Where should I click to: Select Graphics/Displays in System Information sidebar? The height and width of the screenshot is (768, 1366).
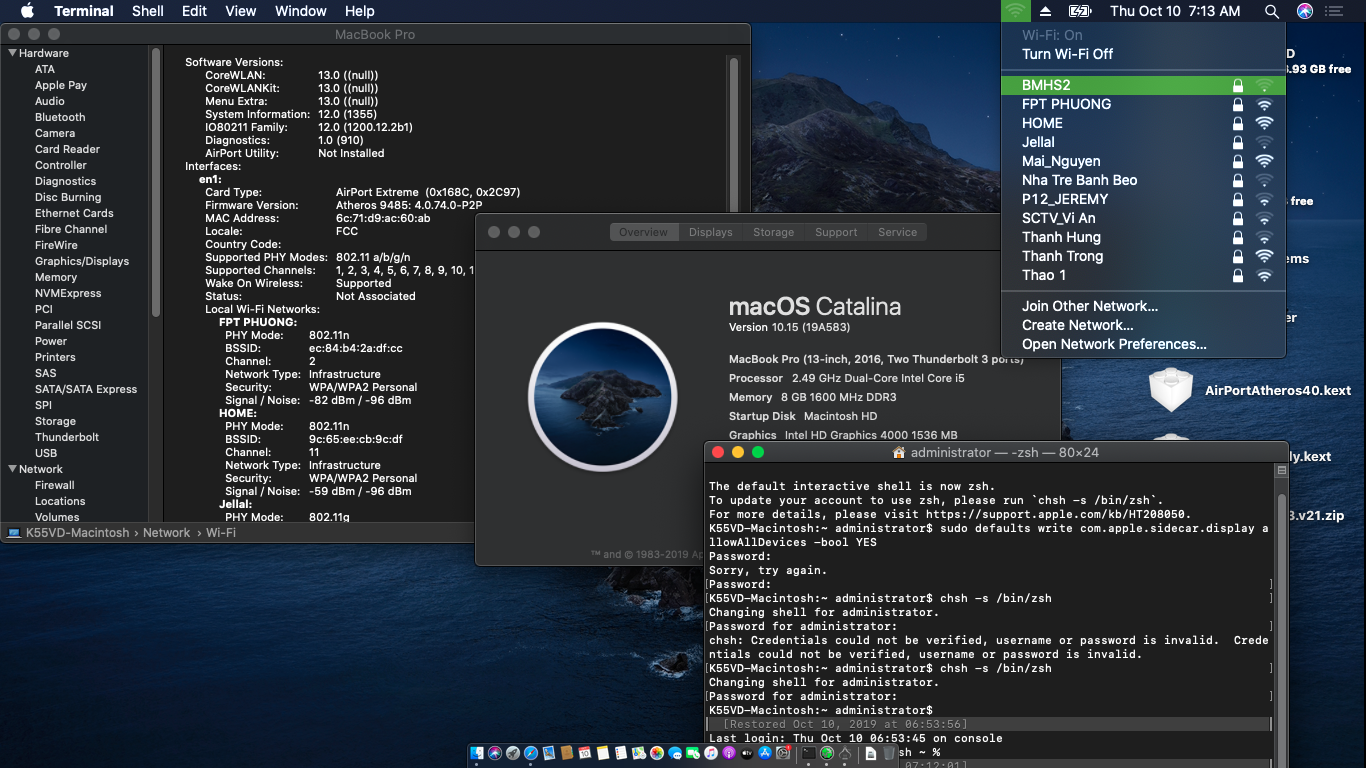[82, 261]
